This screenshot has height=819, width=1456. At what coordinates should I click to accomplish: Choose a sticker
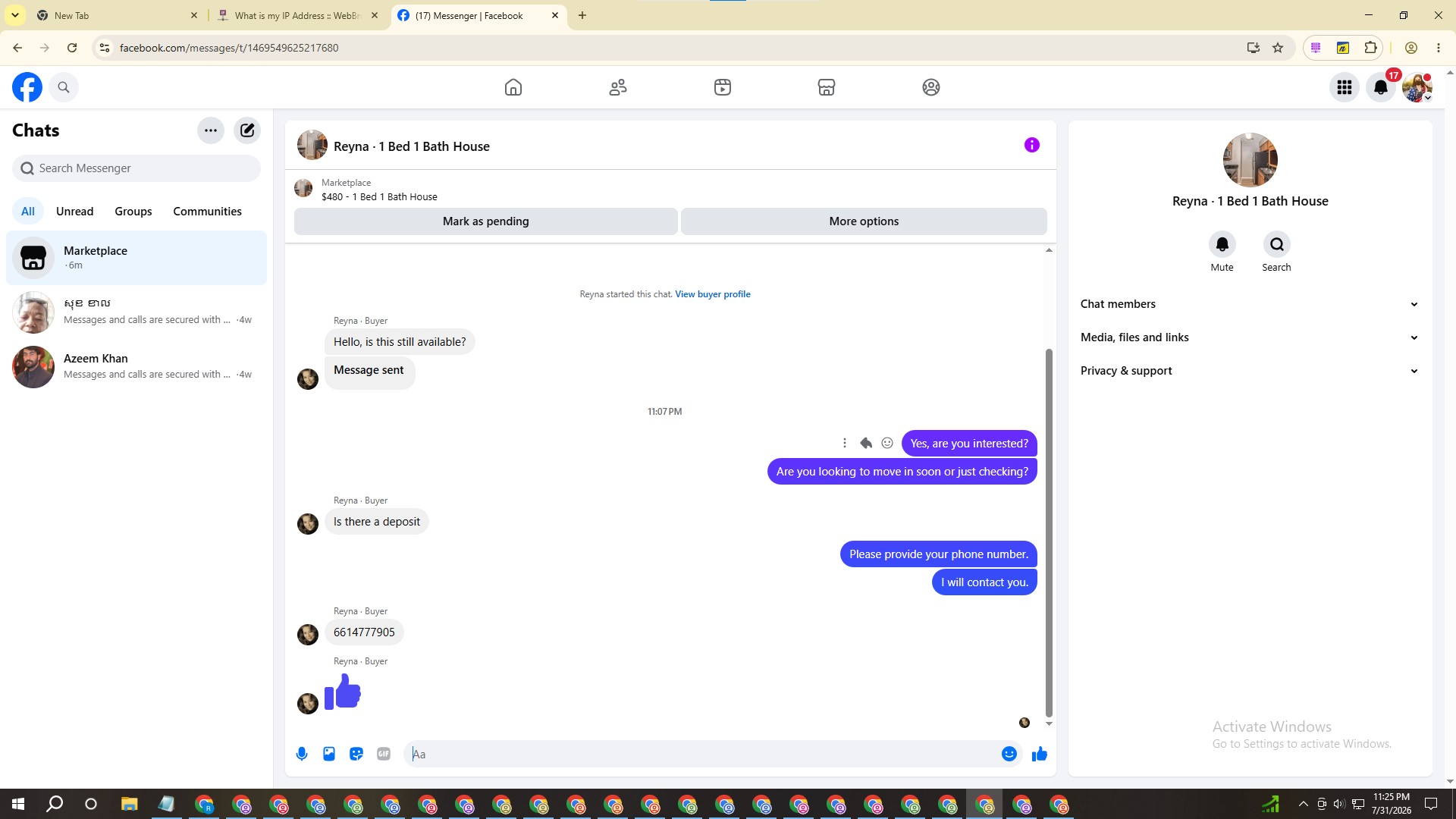point(356,754)
